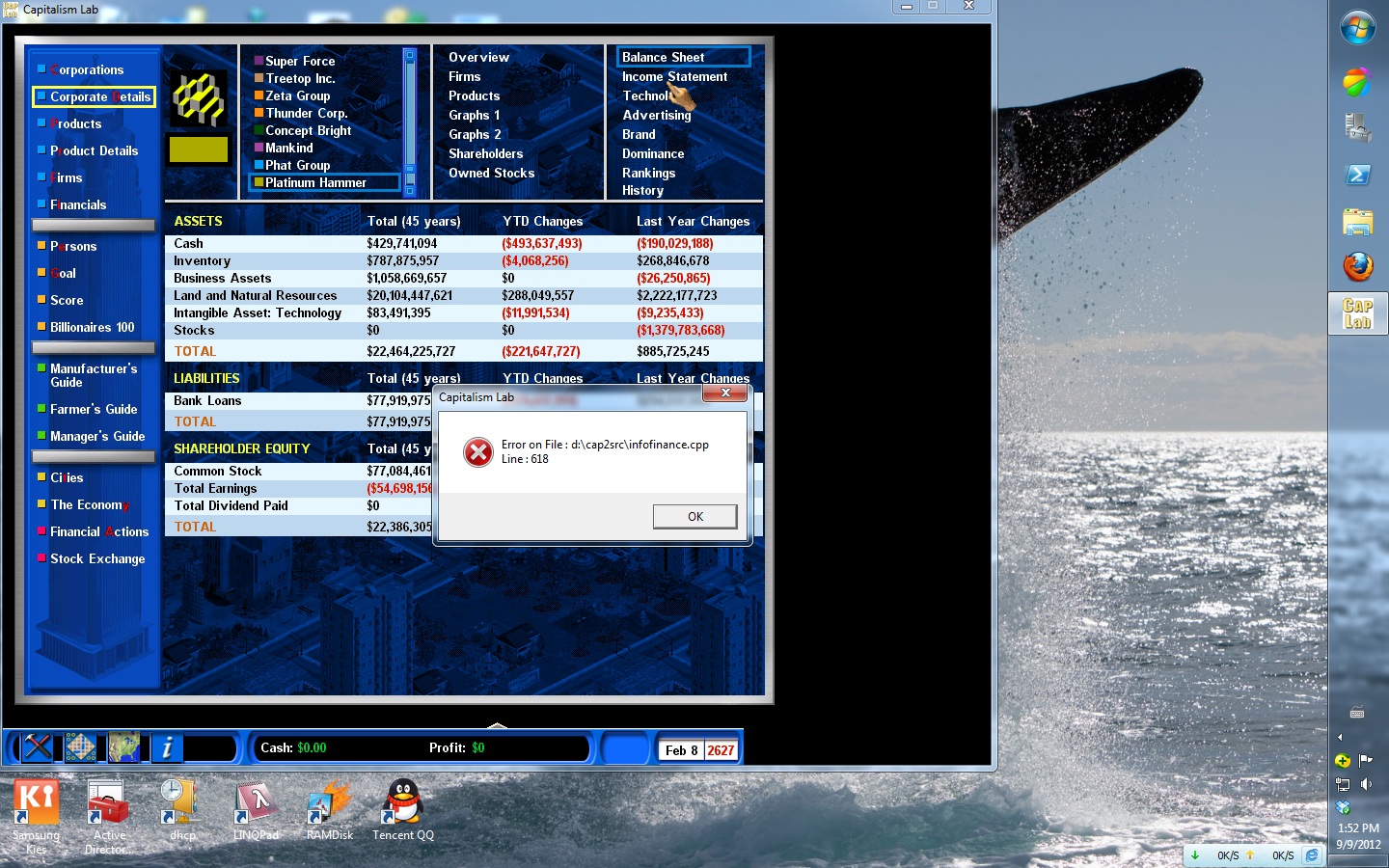Click the company list scrollbar up arrow
The image size is (1389, 868).
410,56
